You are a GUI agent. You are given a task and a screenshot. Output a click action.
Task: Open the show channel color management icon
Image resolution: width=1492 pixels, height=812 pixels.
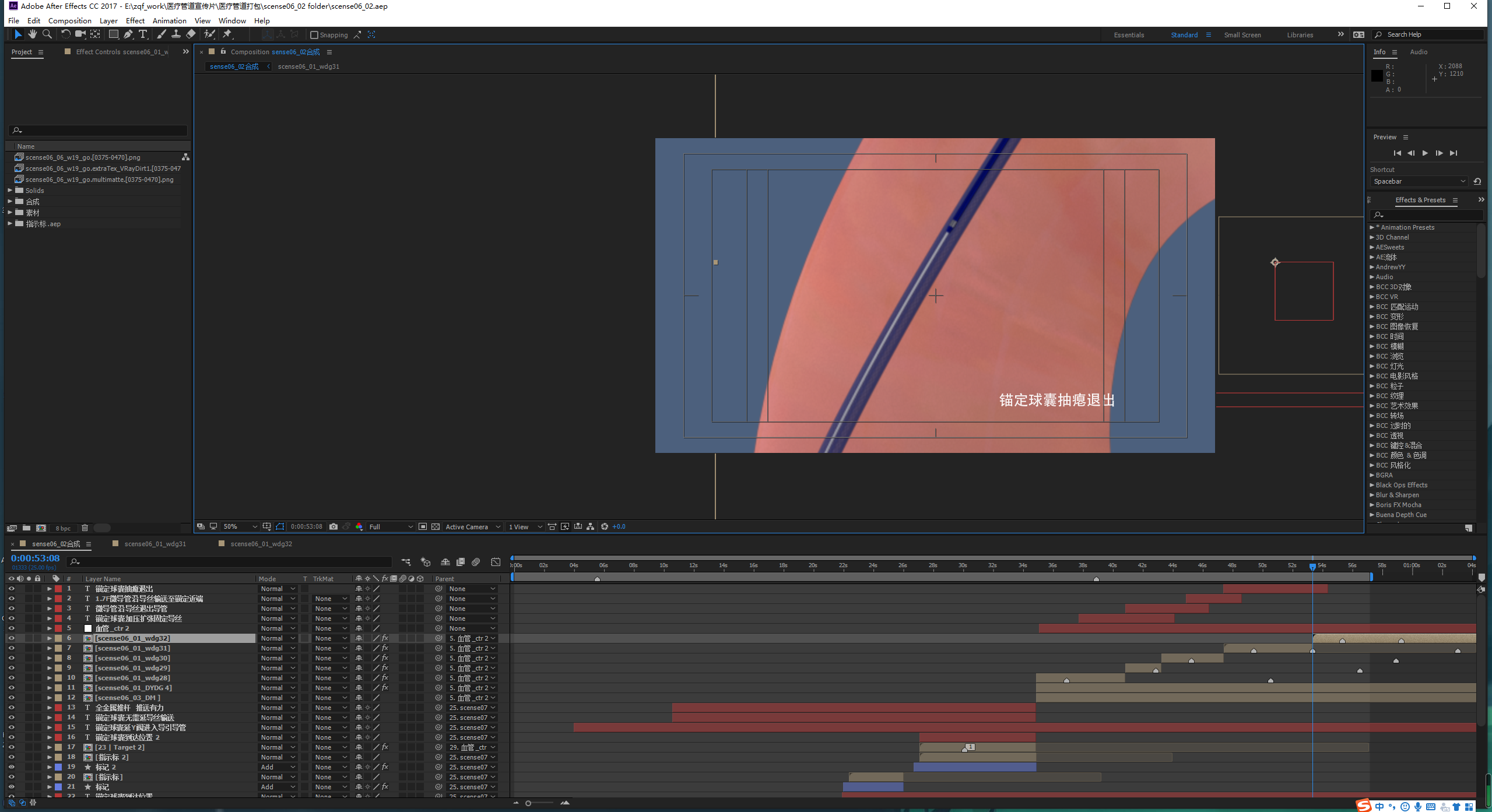click(x=359, y=527)
